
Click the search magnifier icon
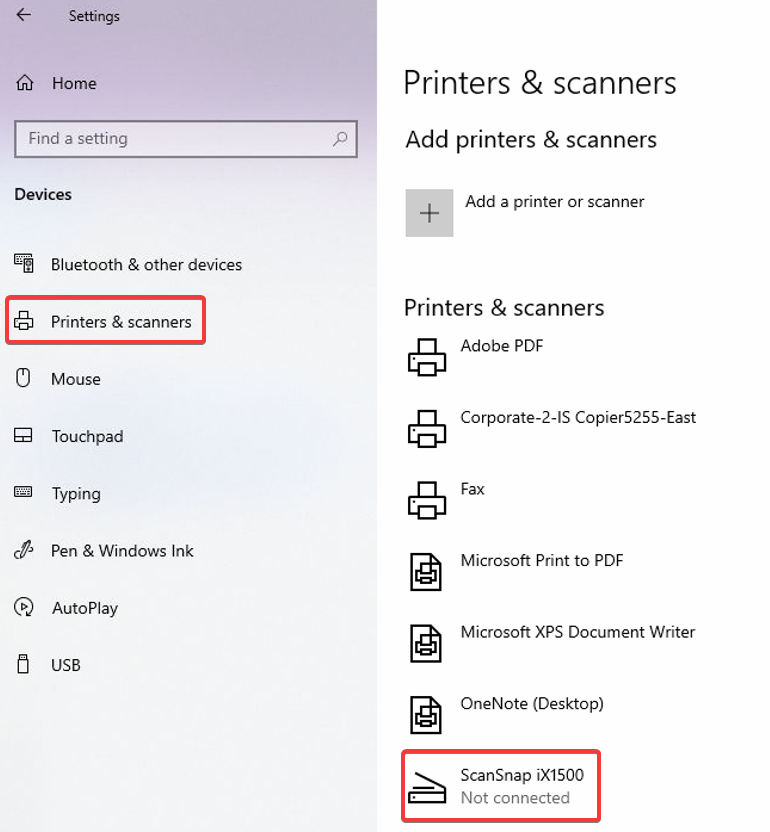pos(340,139)
